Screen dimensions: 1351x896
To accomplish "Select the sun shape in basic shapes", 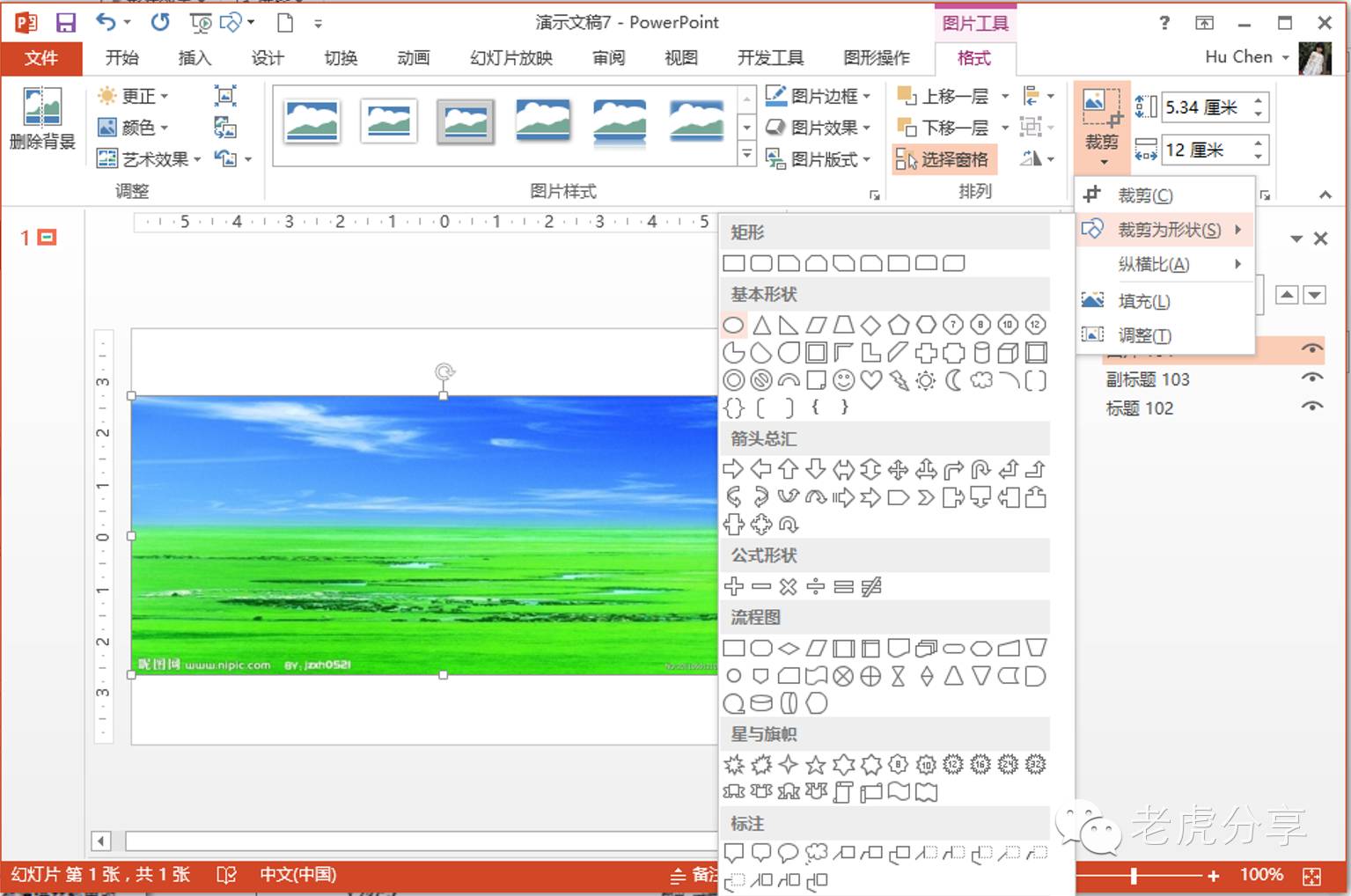I will (x=926, y=380).
